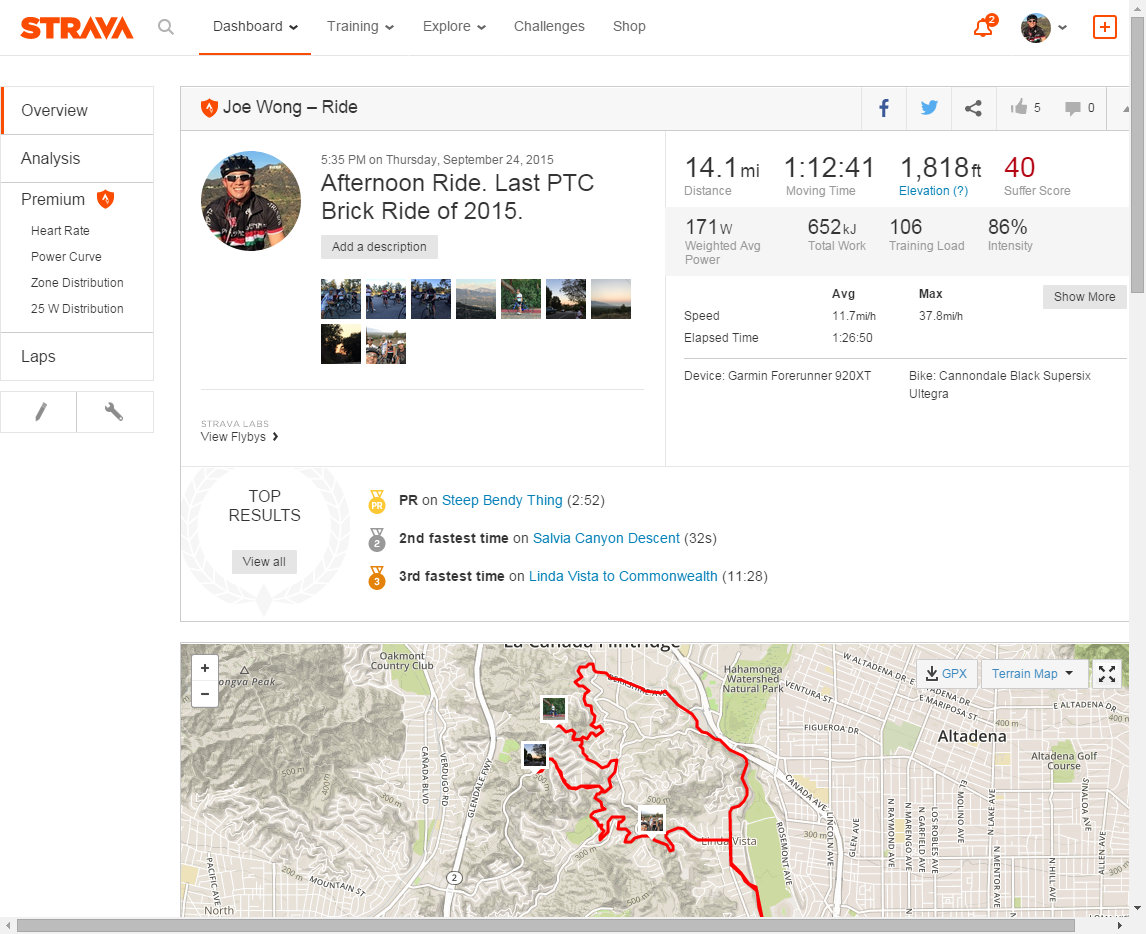Open the Terrain Map dropdown
The image size is (1146, 934).
pos(1033,674)
